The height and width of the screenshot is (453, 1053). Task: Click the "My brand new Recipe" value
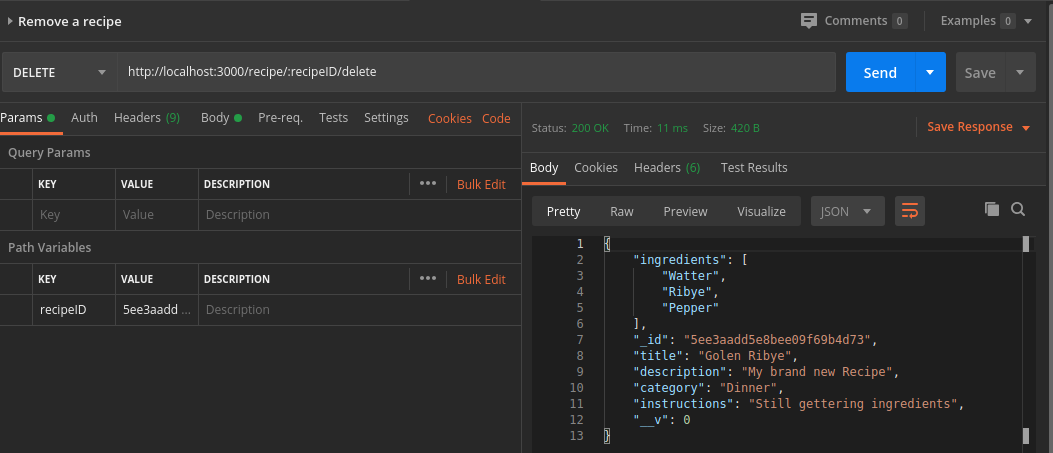coord(817,372)
